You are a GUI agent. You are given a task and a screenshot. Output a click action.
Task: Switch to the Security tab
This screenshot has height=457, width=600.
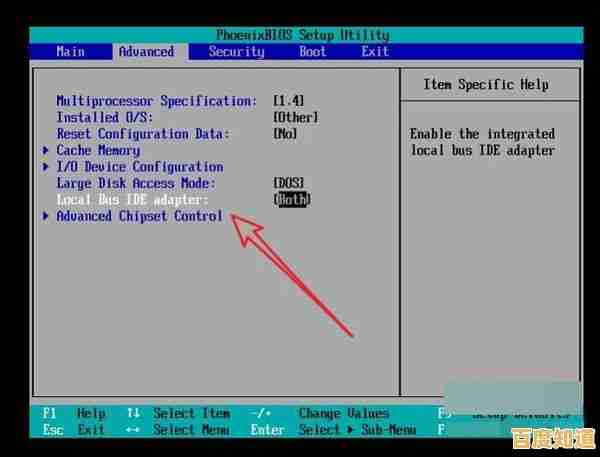[x=236, y=52]
